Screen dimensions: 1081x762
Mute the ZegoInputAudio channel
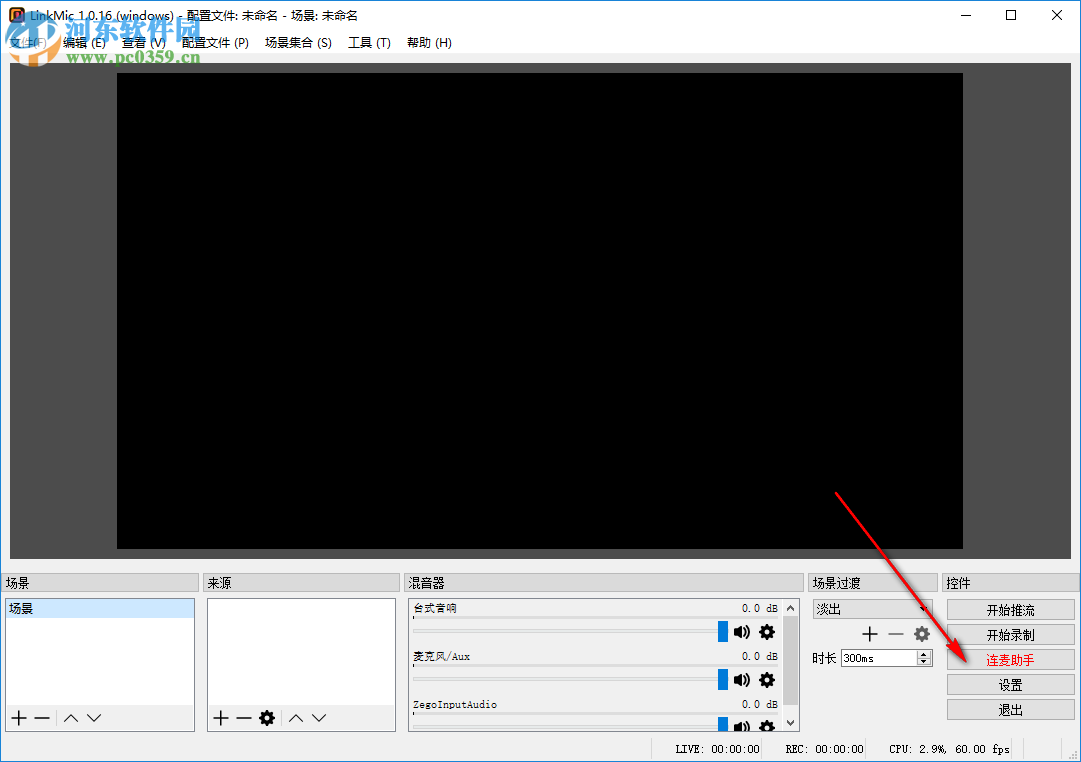click(x=742, y=725)
